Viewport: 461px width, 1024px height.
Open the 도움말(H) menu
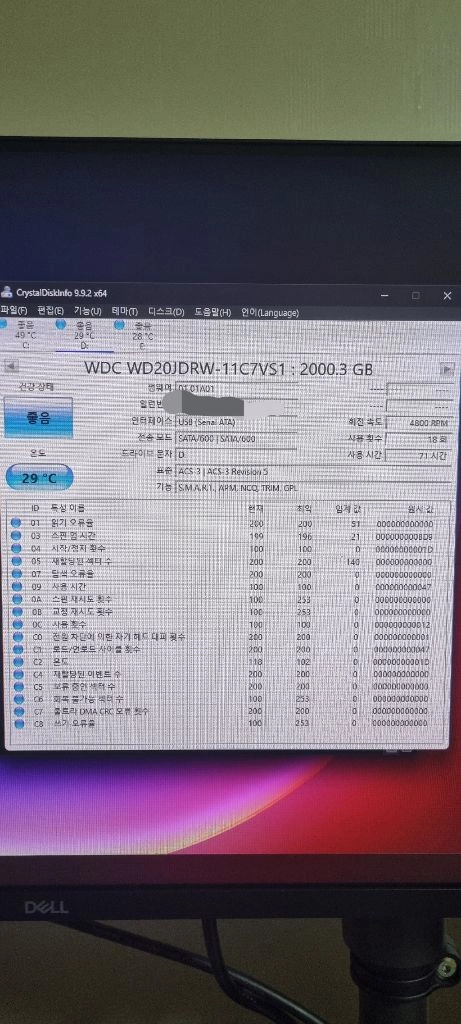pyautogui.click(x=212, y=312)
